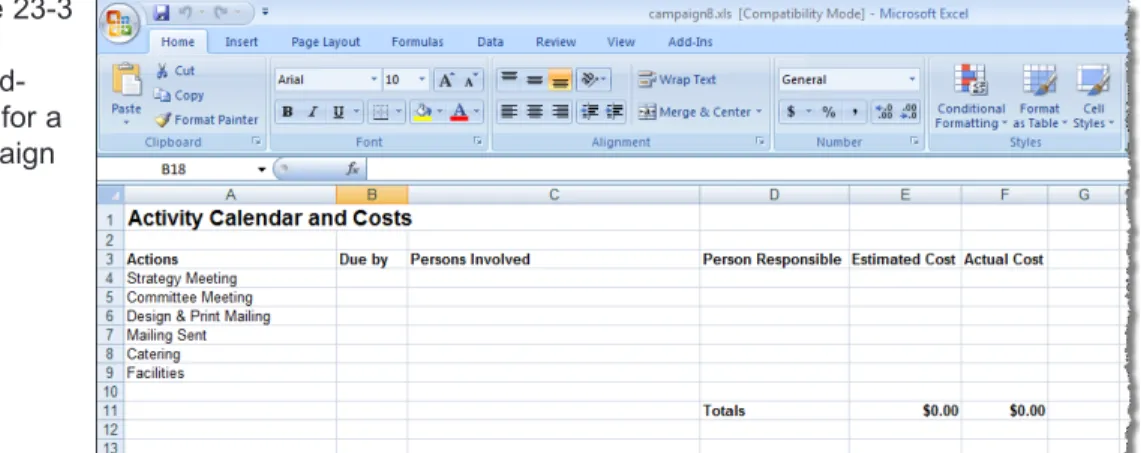Open the Merge & Center dropdown arrow

tap(758, 112)
